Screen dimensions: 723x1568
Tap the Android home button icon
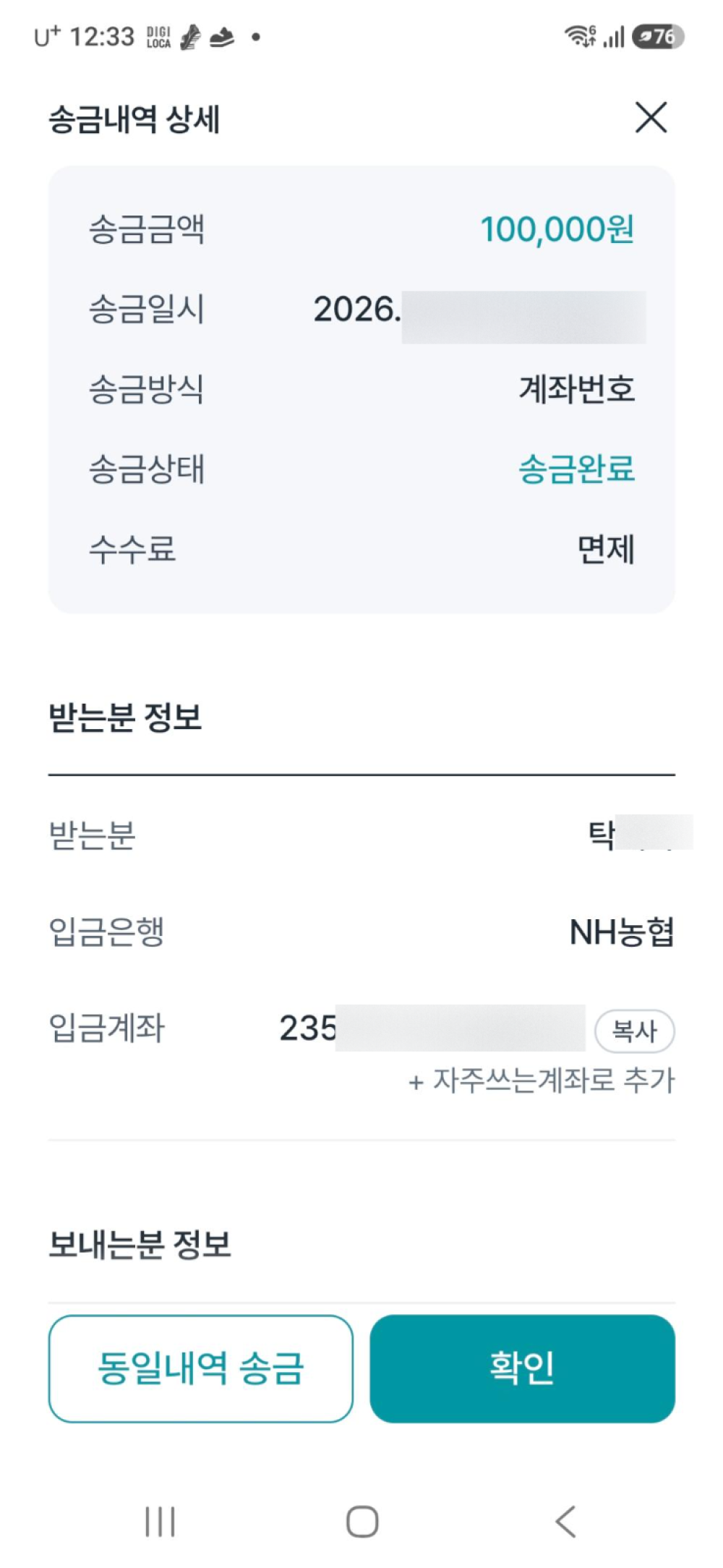[362, 1521]
